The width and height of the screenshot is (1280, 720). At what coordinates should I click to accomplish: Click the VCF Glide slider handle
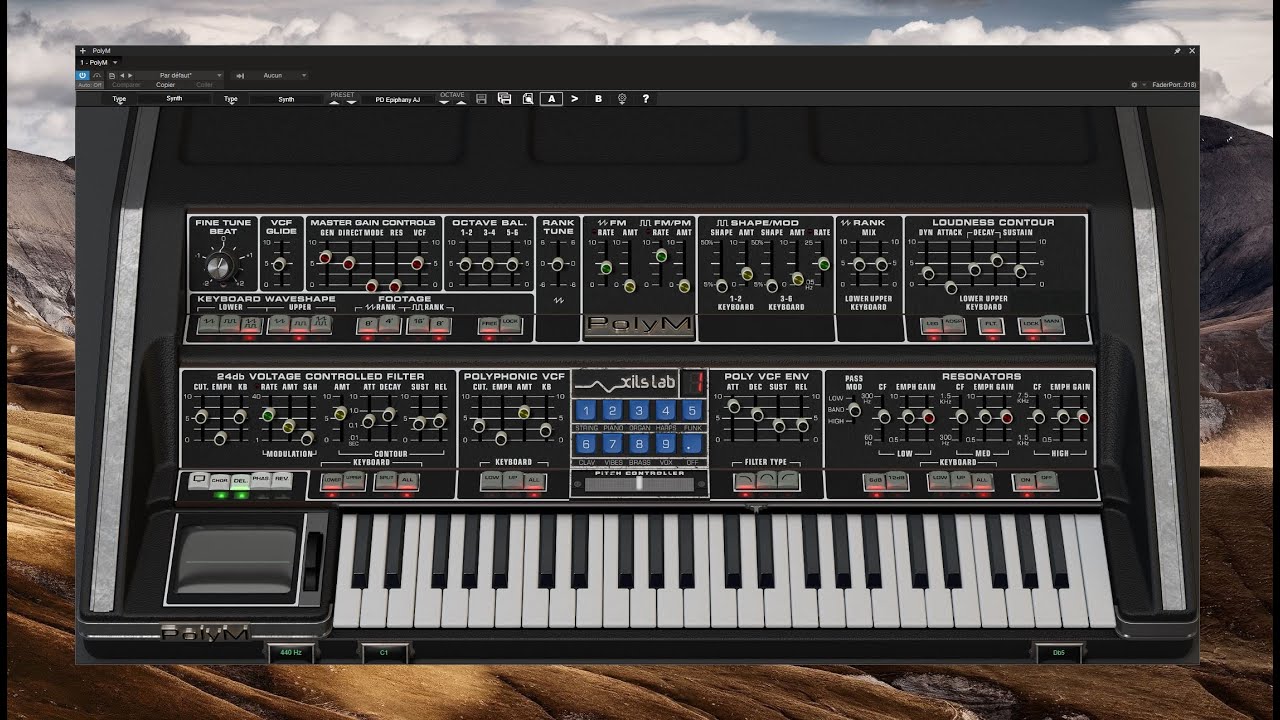[279, 264]
